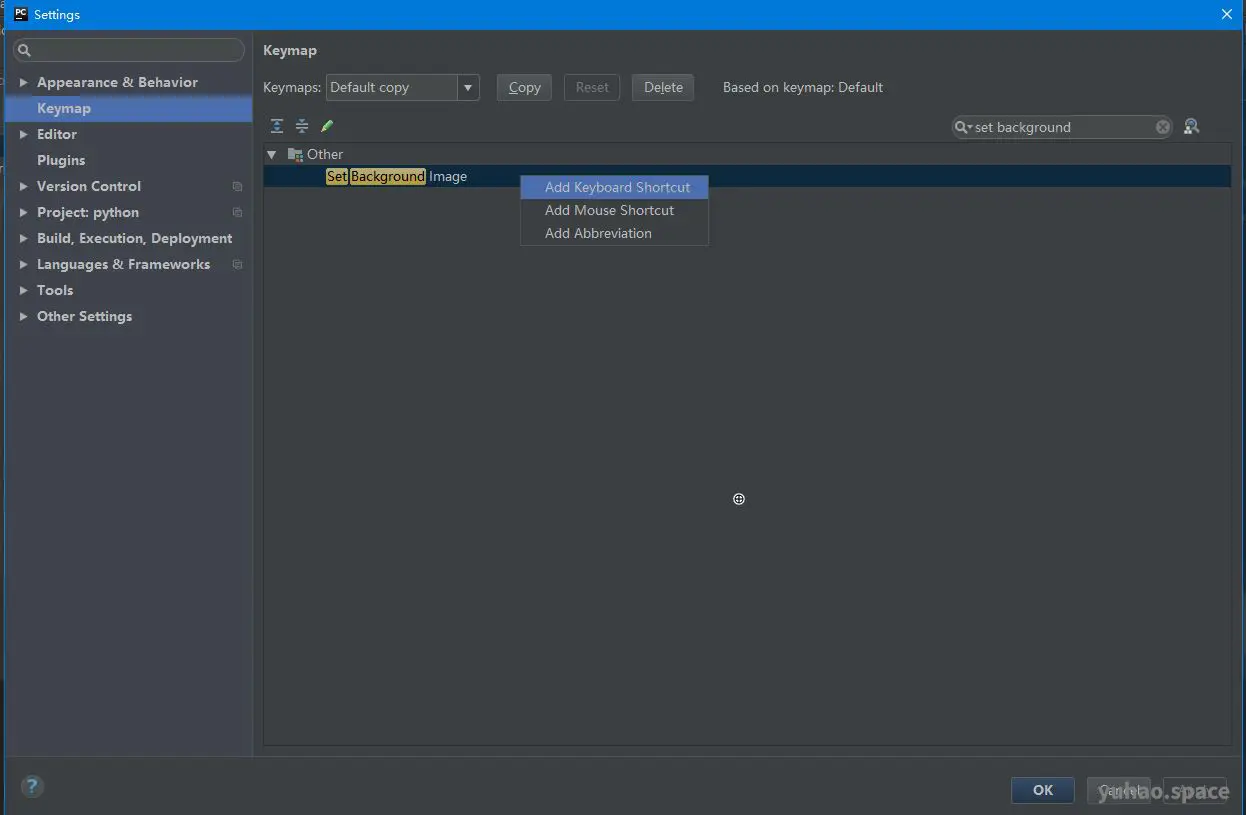Click the Expand All keymap tree icon
The width and height of the screenshot is (1246, 815).
point(277,125)
